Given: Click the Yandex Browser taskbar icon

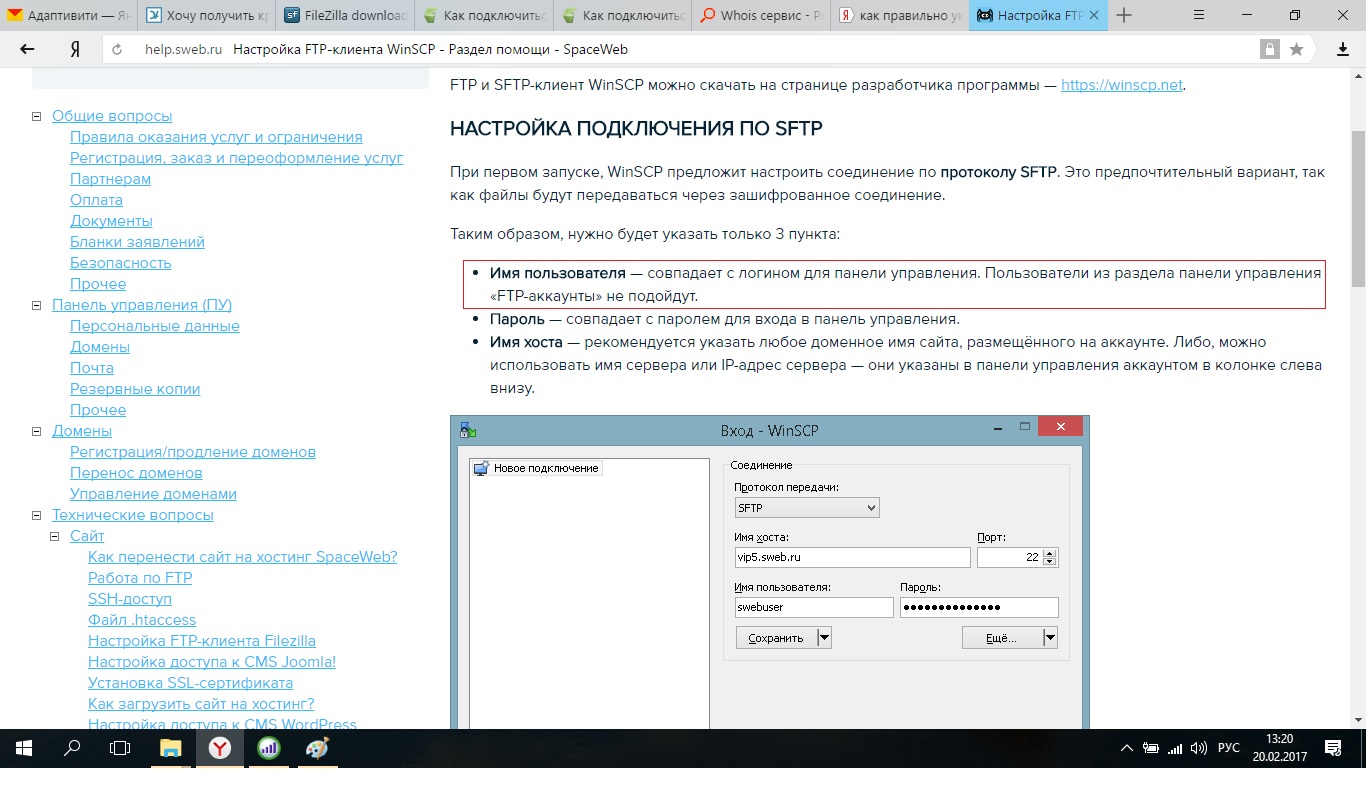Looking at the screenshot, I should (x=219, y=747).
